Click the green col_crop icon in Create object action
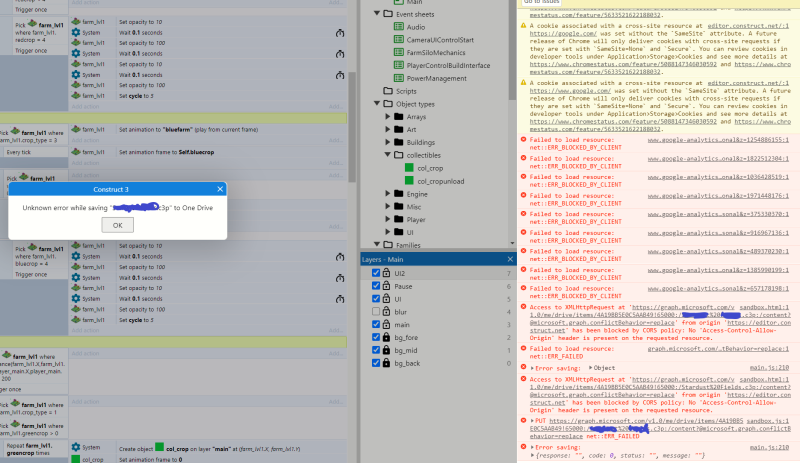The height and width of the screenshot is (463, 800). (159, 447)
